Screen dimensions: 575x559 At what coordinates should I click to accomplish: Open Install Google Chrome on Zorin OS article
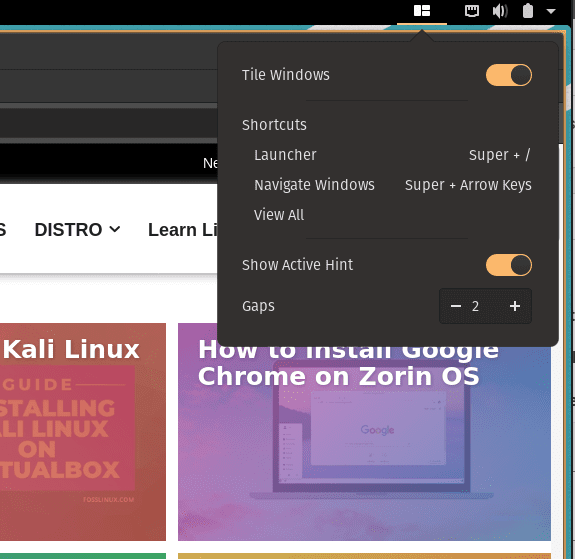click(x=348, y=363)
